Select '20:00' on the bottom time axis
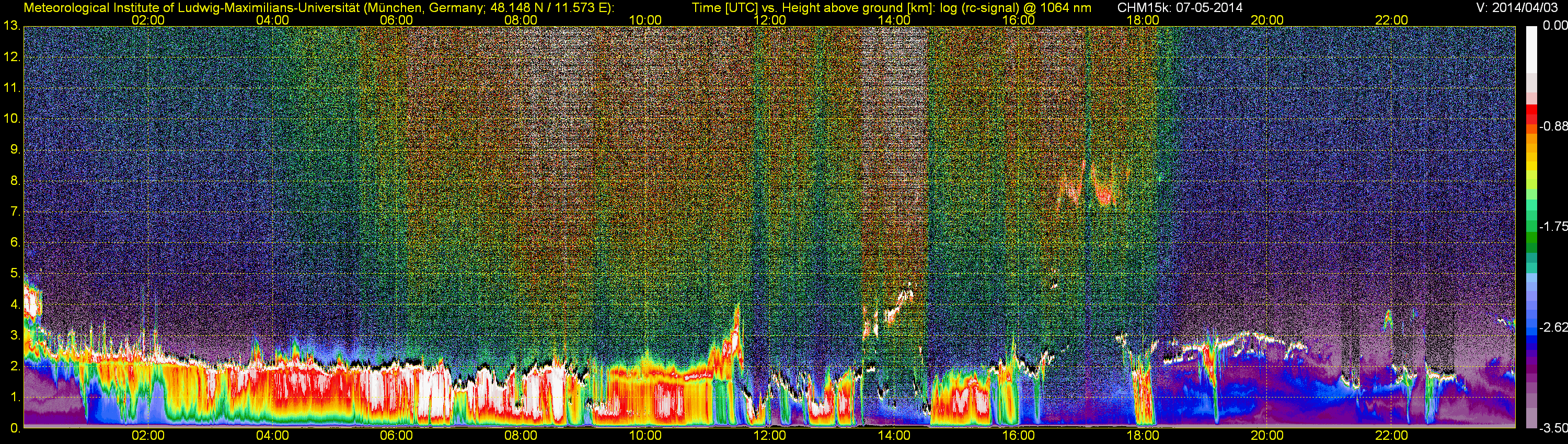 click(x=1267, y=436)
